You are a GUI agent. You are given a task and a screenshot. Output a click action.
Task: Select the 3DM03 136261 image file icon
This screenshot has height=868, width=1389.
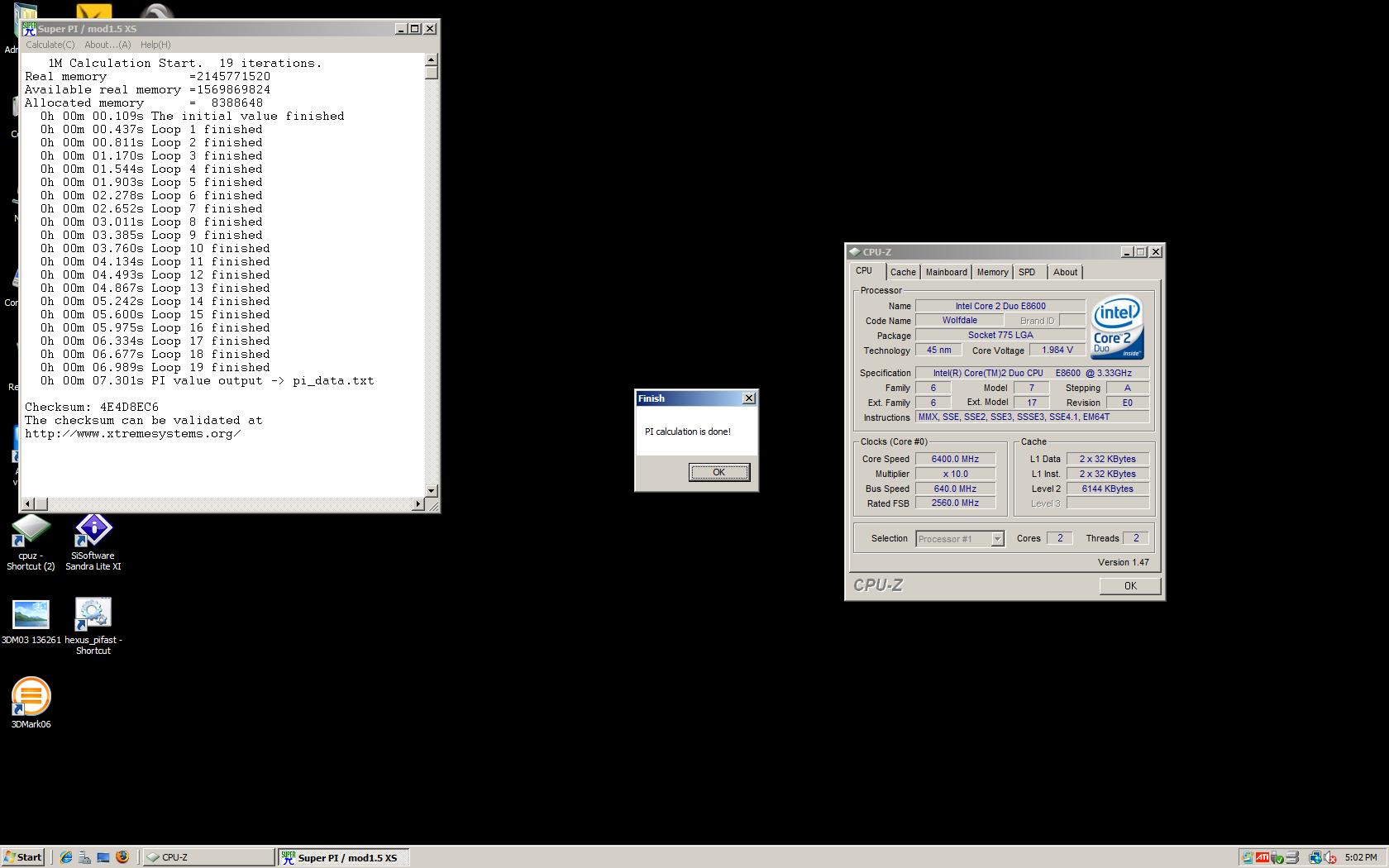(31, 622)
